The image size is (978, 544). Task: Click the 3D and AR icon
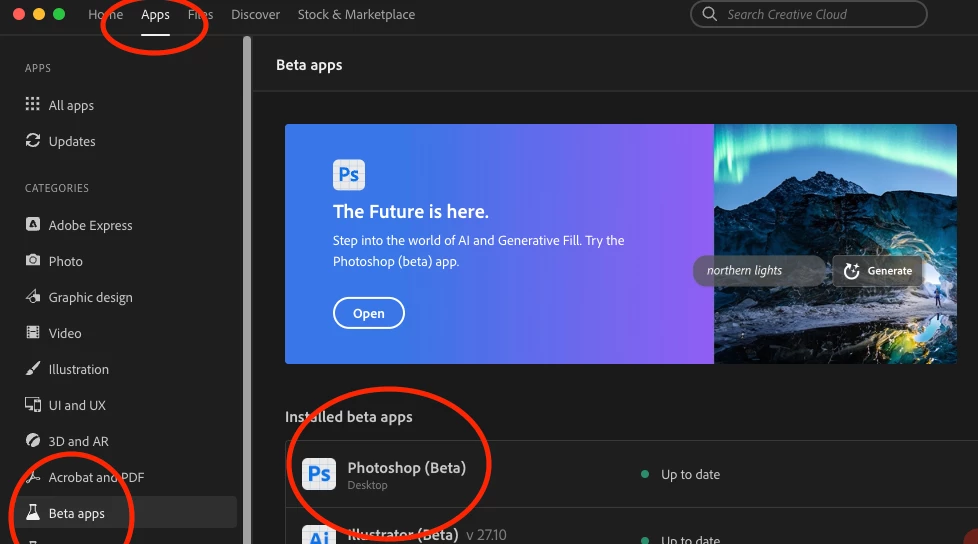(x=33, y=440)
